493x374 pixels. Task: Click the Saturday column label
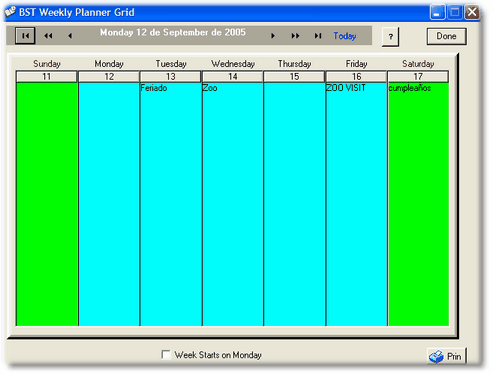418,64
